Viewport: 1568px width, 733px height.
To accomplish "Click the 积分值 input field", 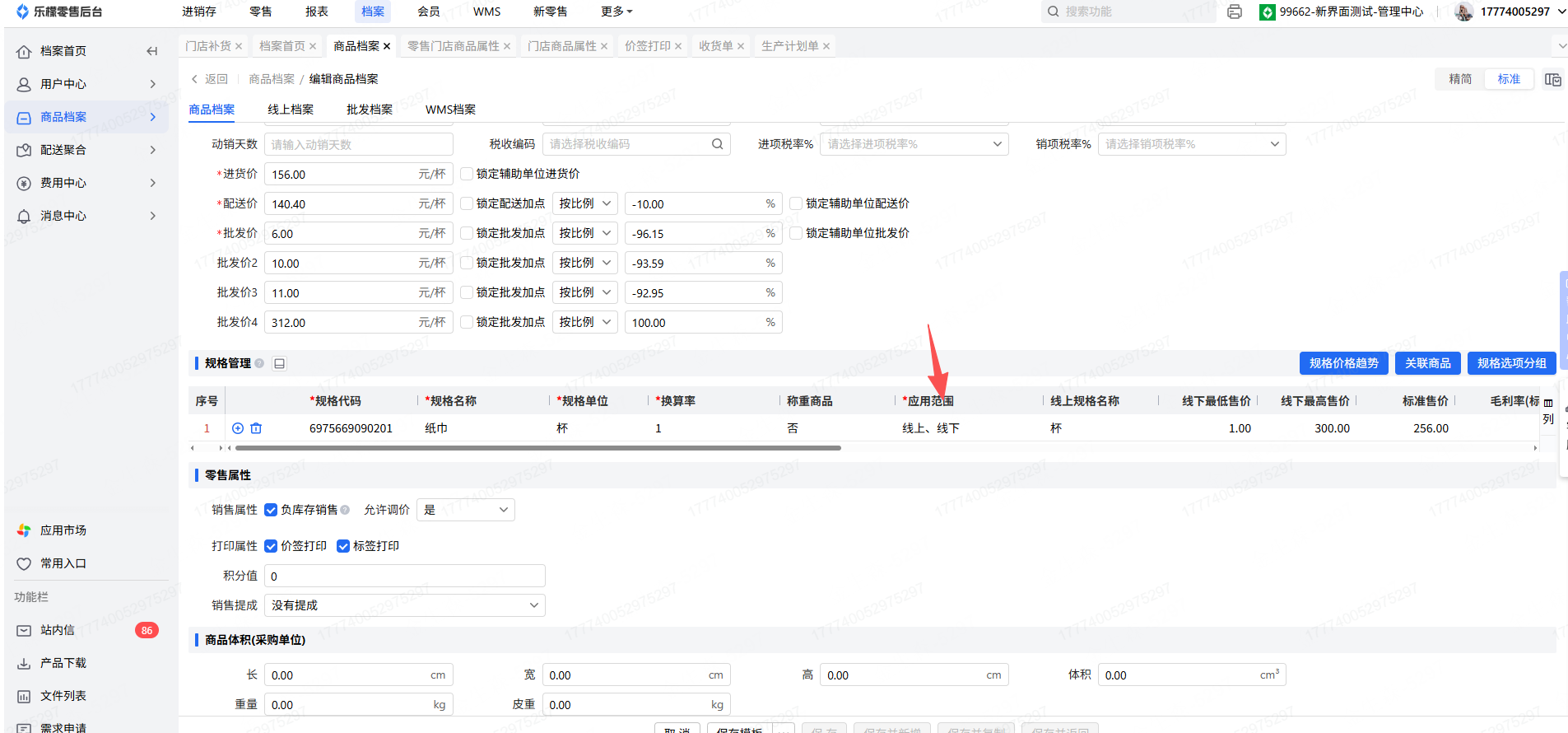I will click(x=405, y=576).
